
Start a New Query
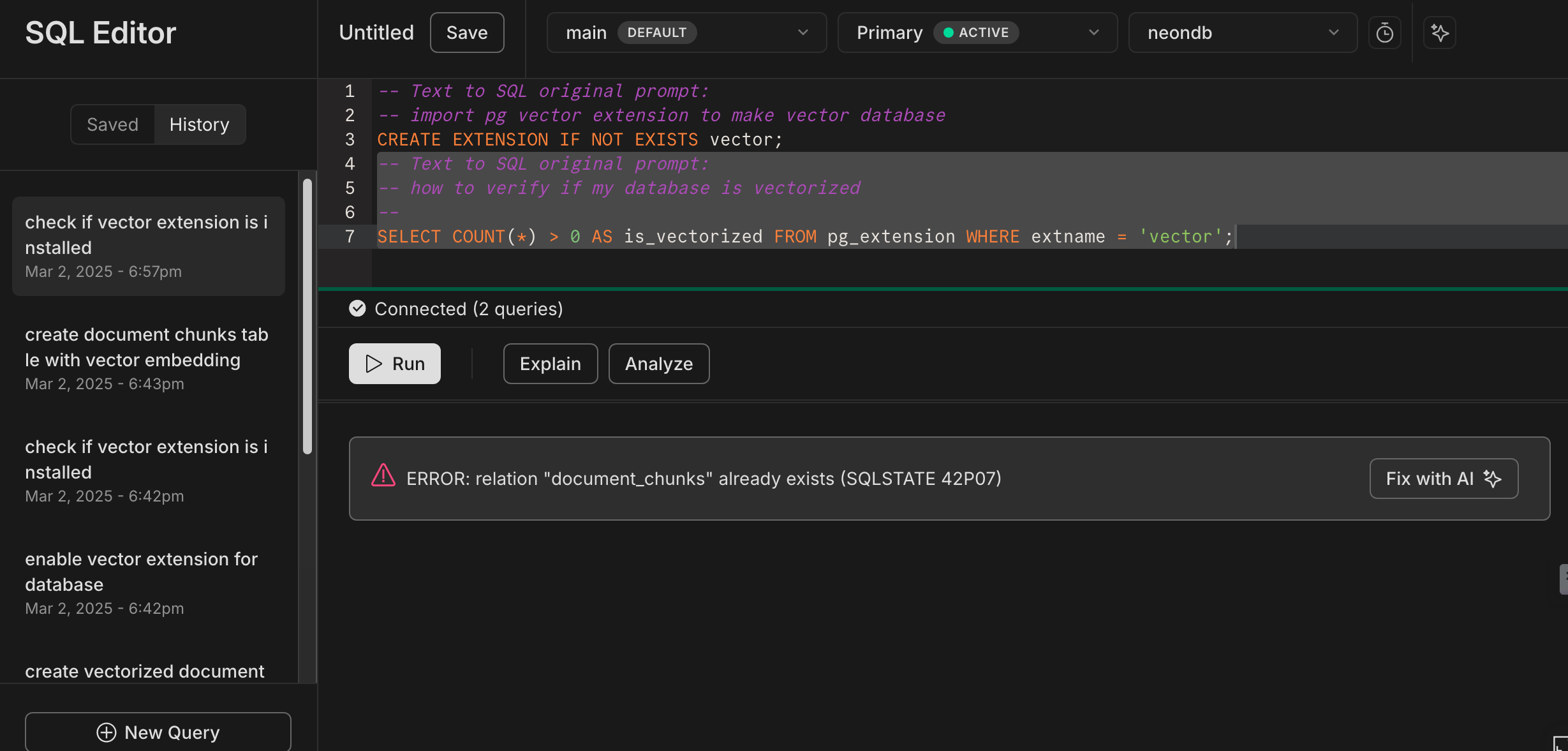158,732
